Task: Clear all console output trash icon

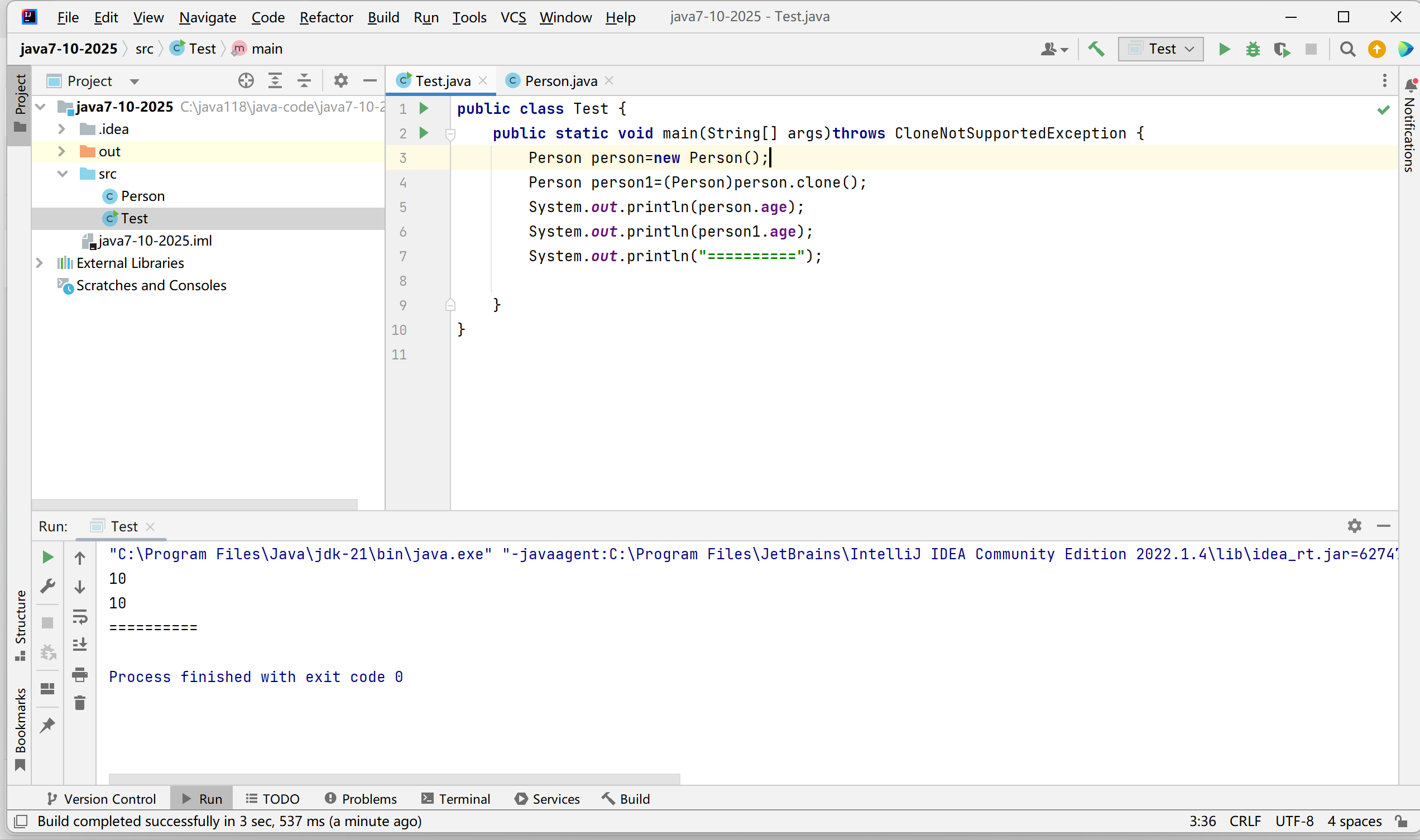Action: (80, 703)
